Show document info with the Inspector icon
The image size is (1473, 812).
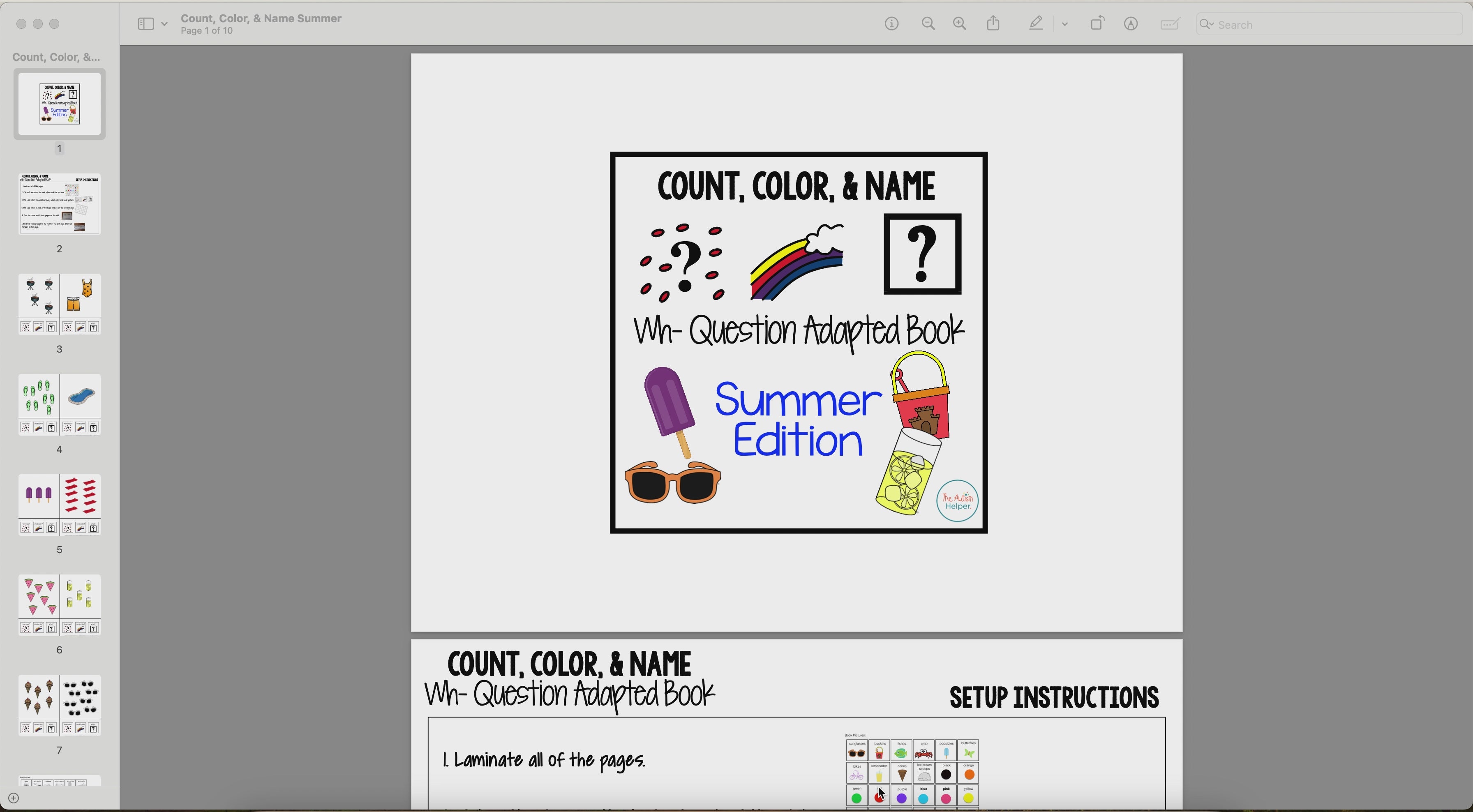tap(891, 23)
